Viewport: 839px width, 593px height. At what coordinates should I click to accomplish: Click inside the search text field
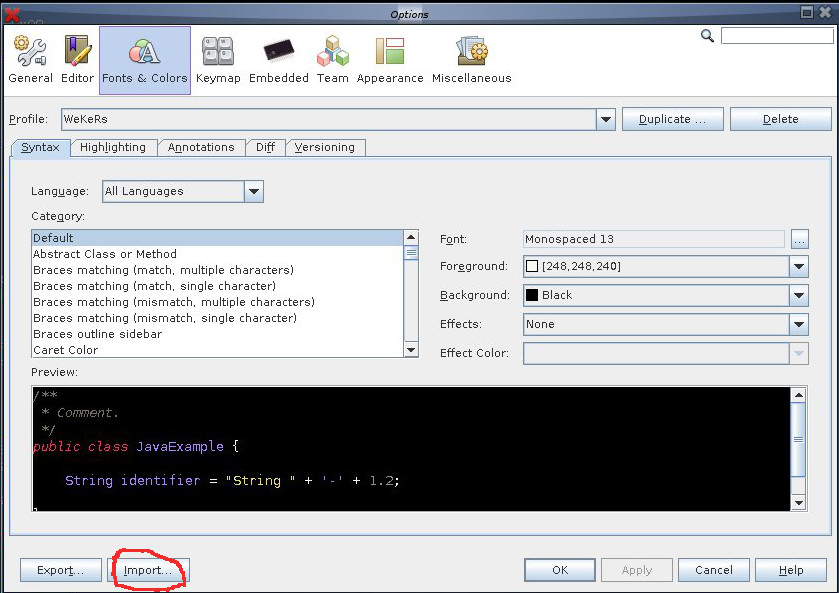[778, 34]
